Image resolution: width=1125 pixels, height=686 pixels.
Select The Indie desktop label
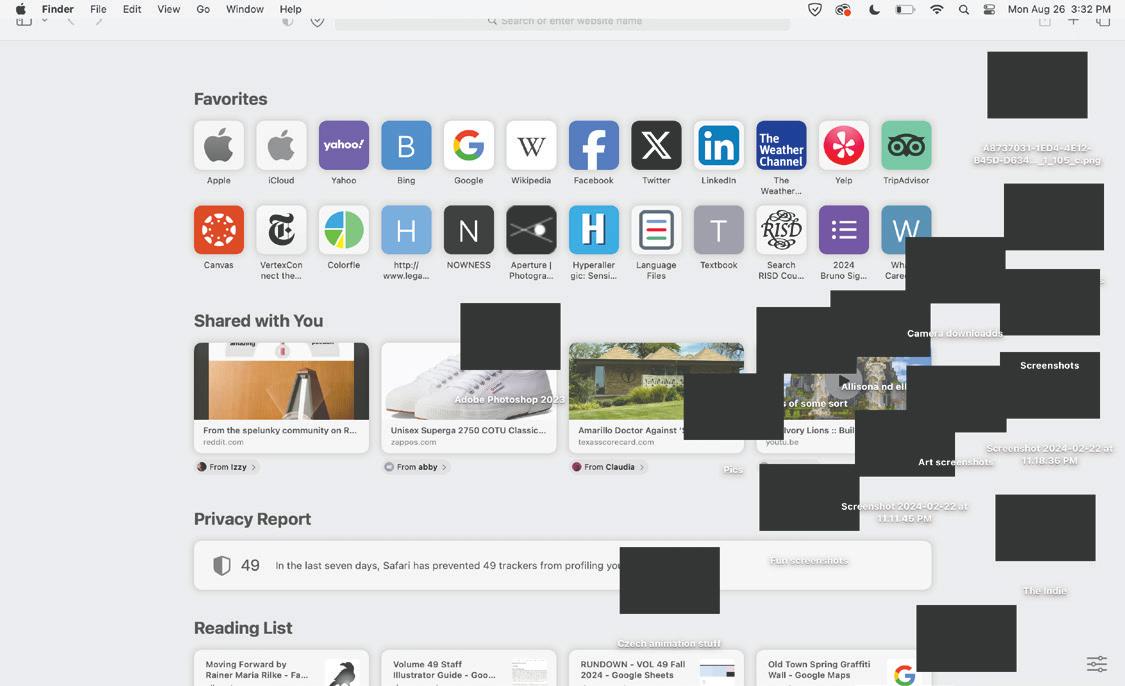click(x=1045, y=591)
